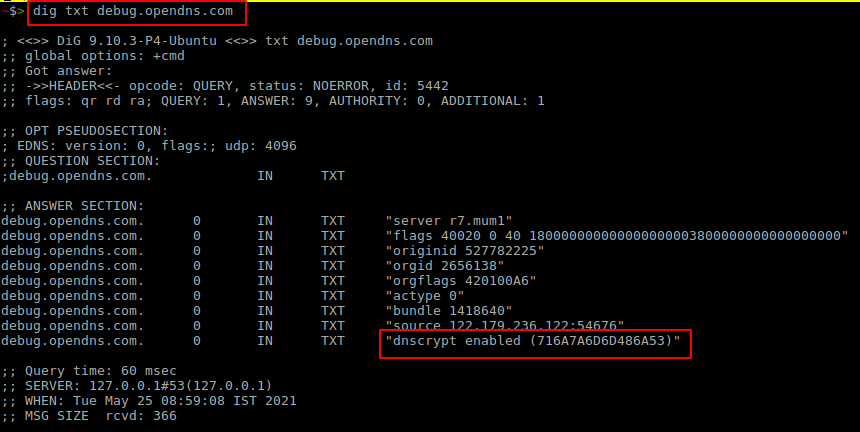This screenshot has width=860, height=432.
Task: Click the question entry ';debug.opendns.com.'
Action: pos(77,176)
